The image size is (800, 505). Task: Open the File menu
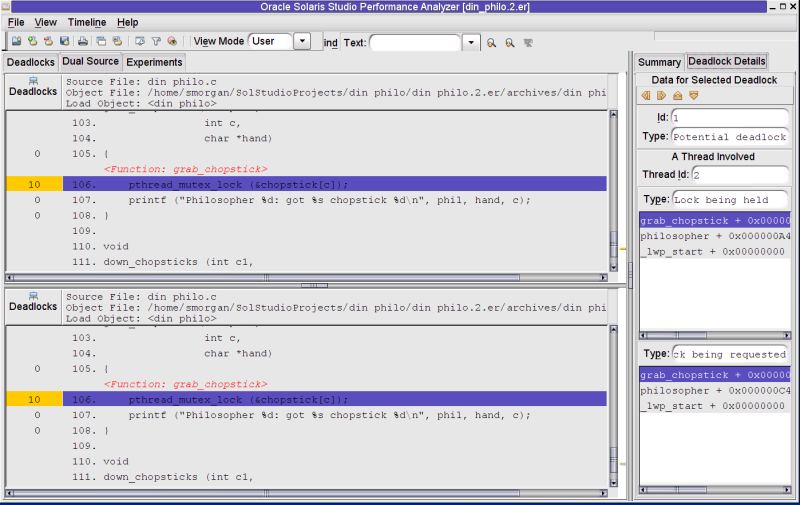16,22
